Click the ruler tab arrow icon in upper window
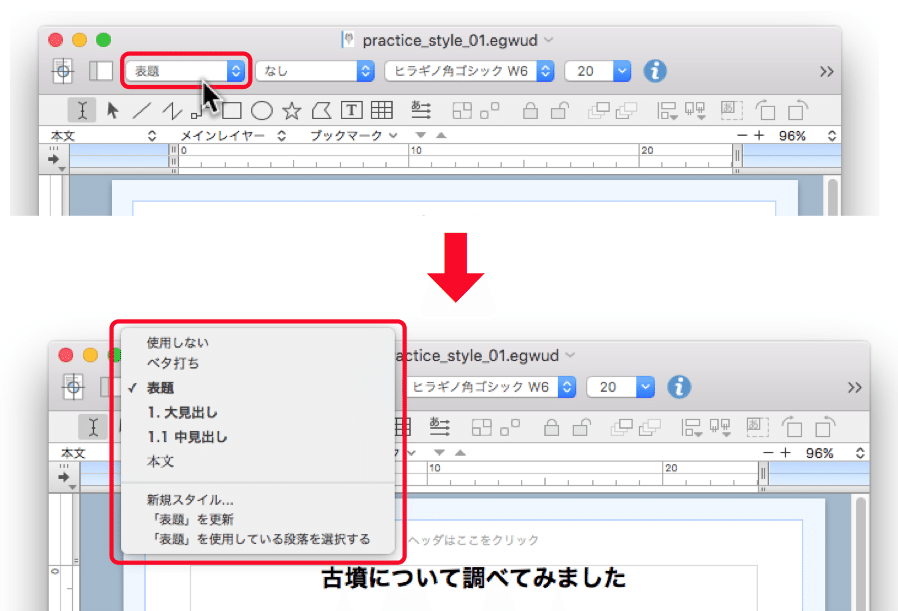The image size is (898, 611). tap(56, 159)
